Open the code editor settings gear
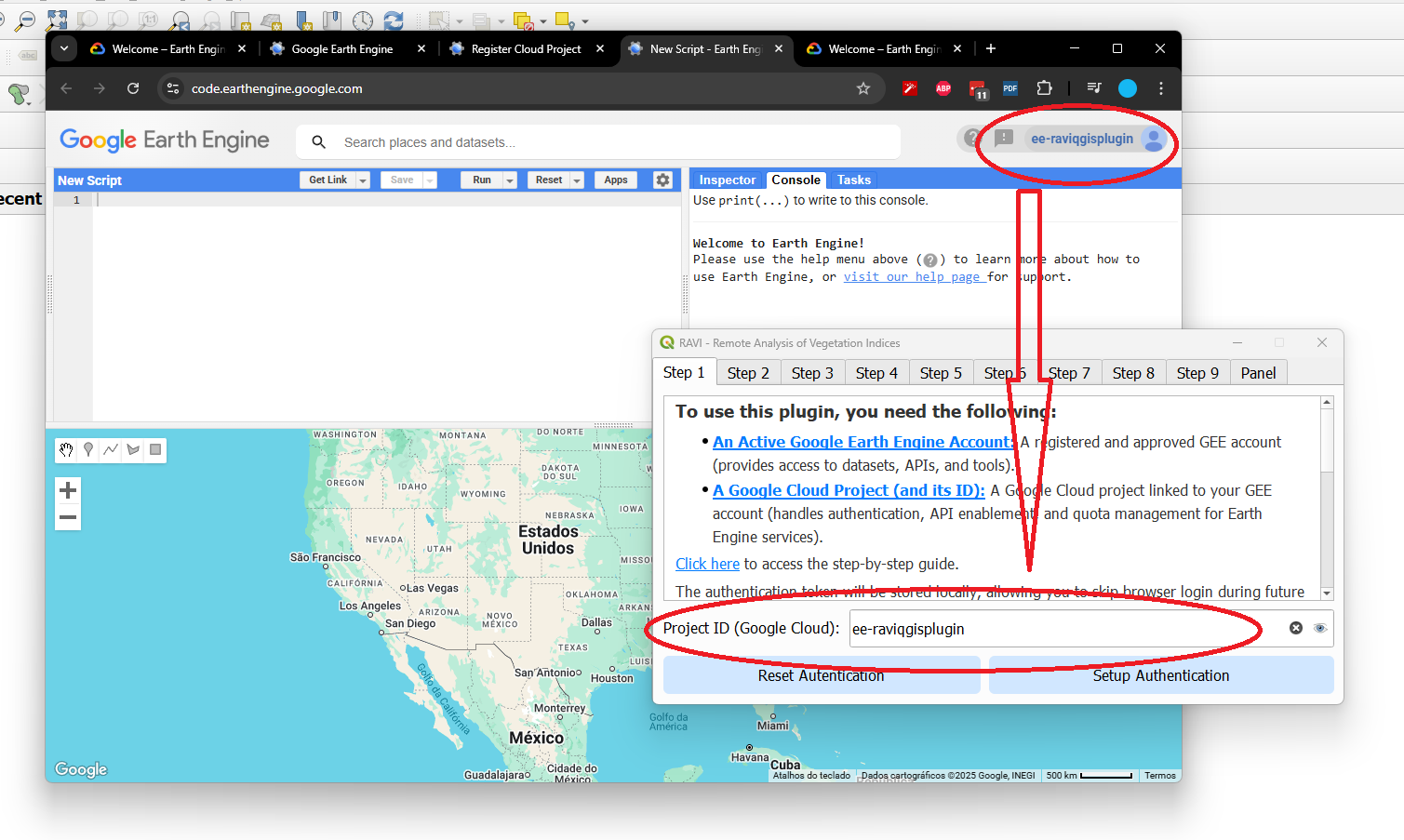The height and width of the screenshot is (840, 1404). 662,180
